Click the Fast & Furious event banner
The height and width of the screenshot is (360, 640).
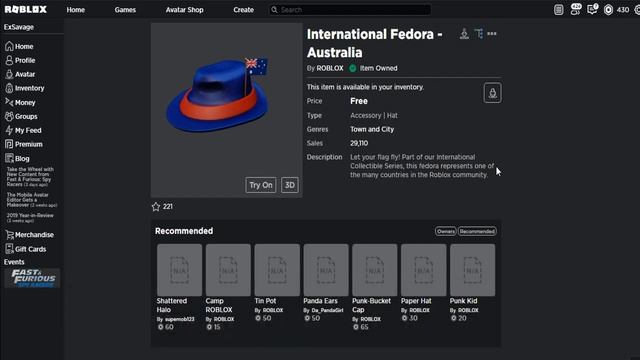tap(32, 278)
